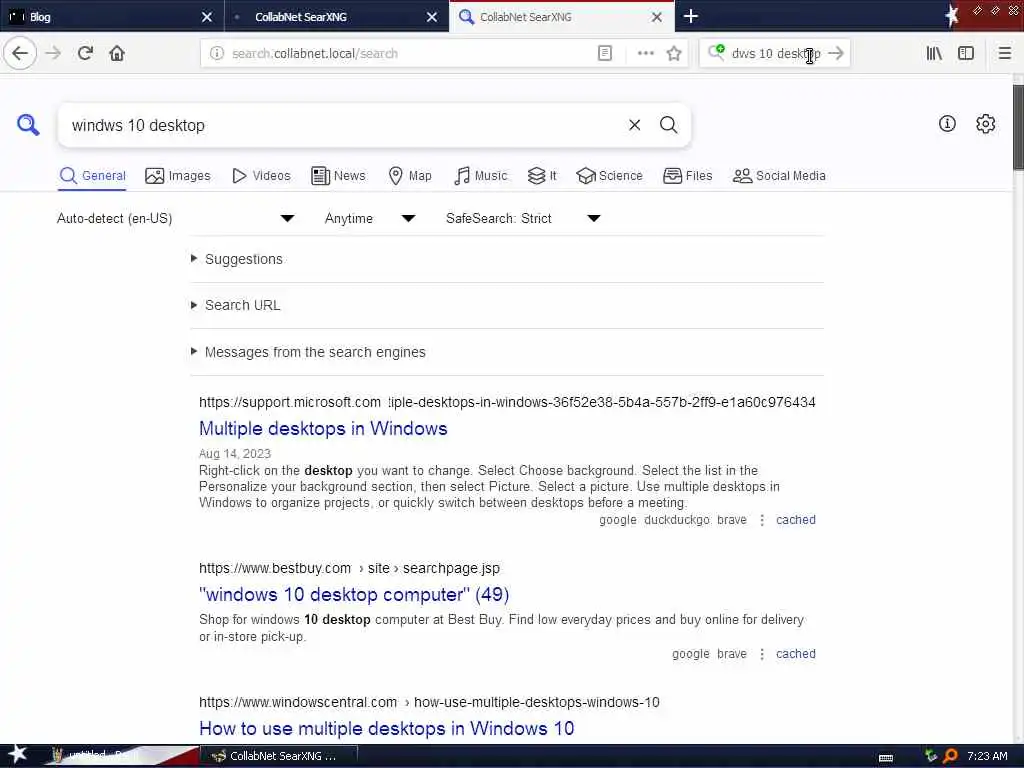Close the Blog tab

pos(206,17)
